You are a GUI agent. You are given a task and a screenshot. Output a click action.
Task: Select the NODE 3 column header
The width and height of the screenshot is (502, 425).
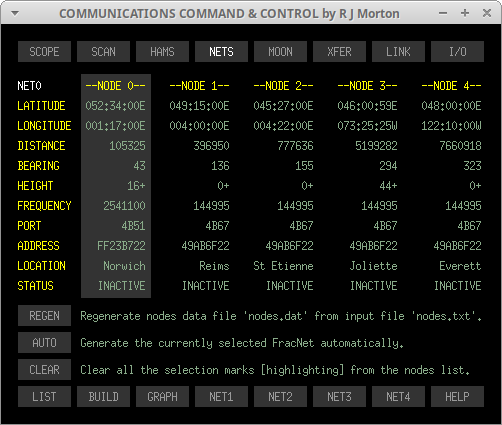point(367,86)
